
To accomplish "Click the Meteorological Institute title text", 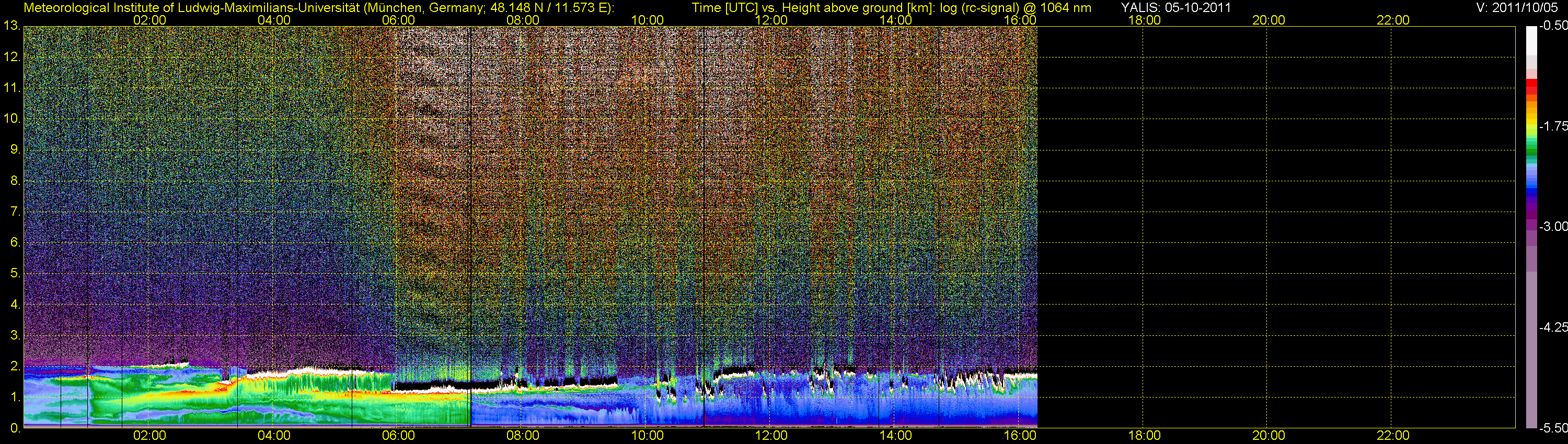I will coord(319,8).
